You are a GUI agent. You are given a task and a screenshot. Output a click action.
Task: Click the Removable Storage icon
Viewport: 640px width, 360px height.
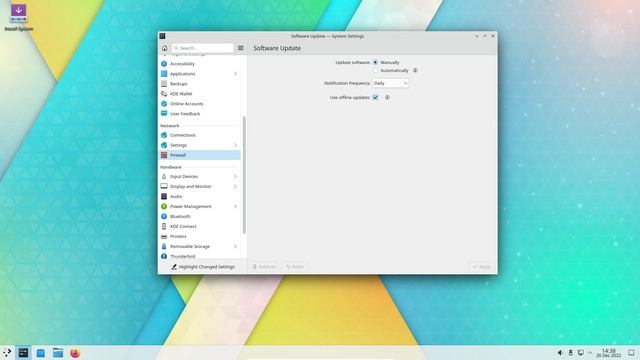coord(164,247)
